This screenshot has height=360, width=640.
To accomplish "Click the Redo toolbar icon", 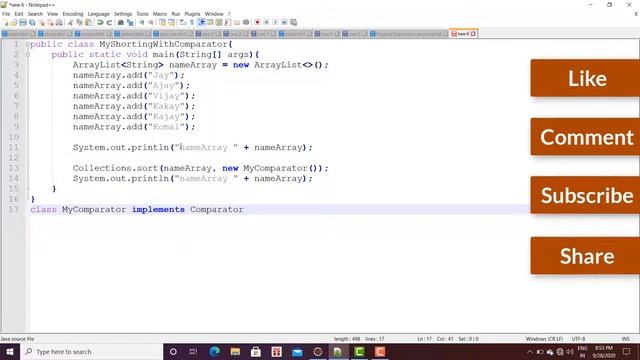I will (109, 22).
